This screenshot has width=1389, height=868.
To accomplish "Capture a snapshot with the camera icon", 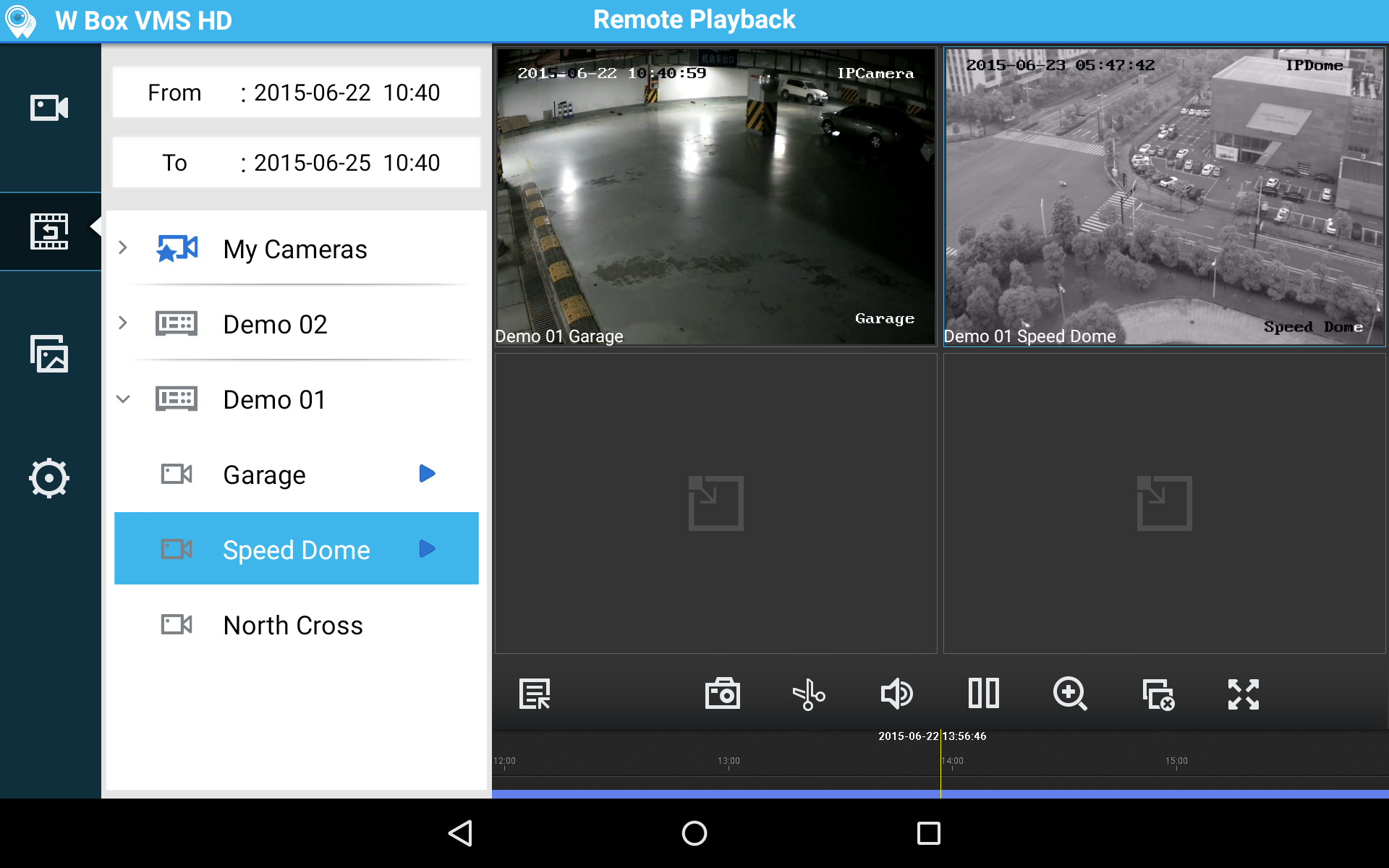I will point(722,694).
